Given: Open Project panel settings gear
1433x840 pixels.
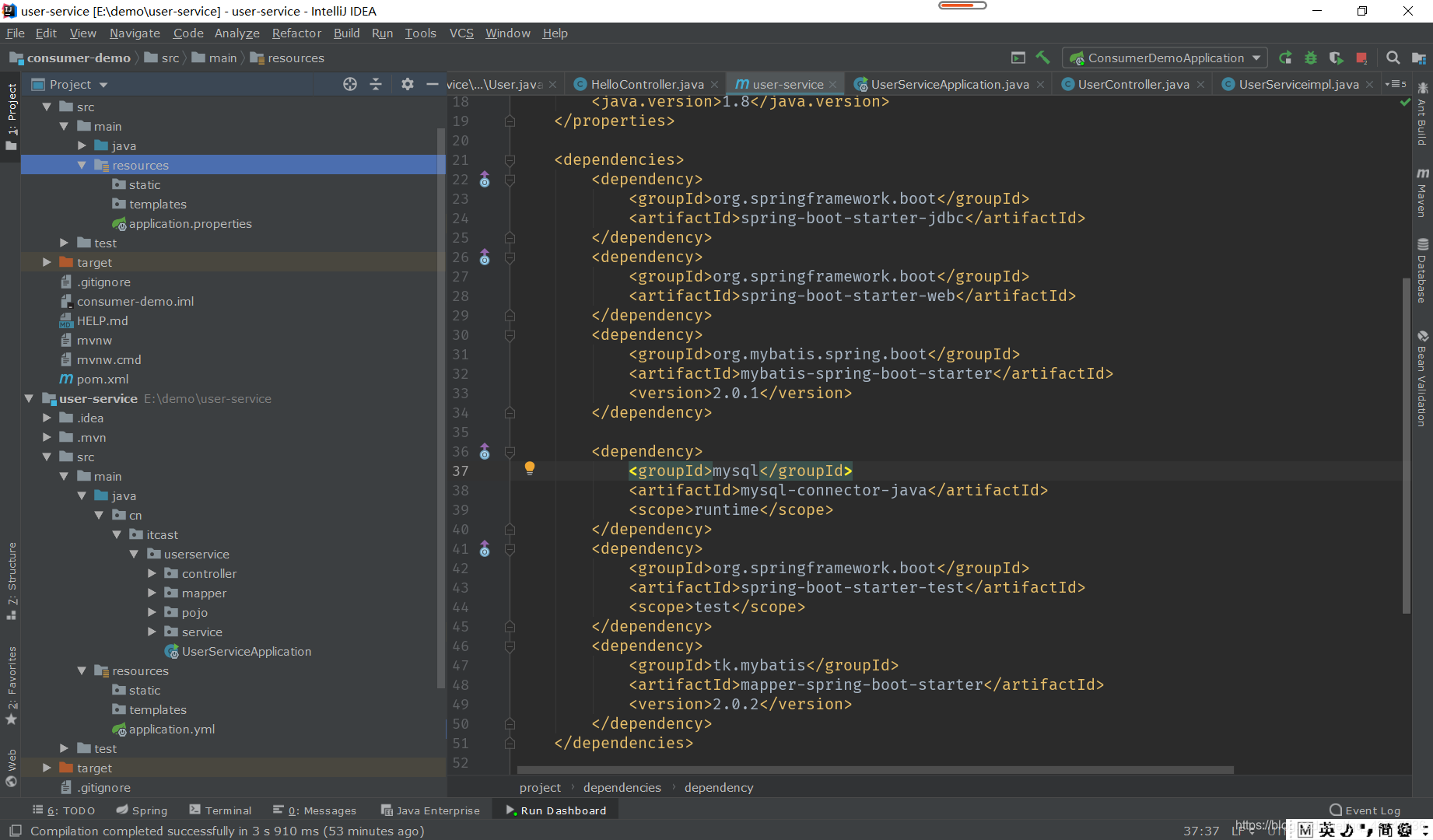Looking at the screenshot, I should click(x=407, y=84).
